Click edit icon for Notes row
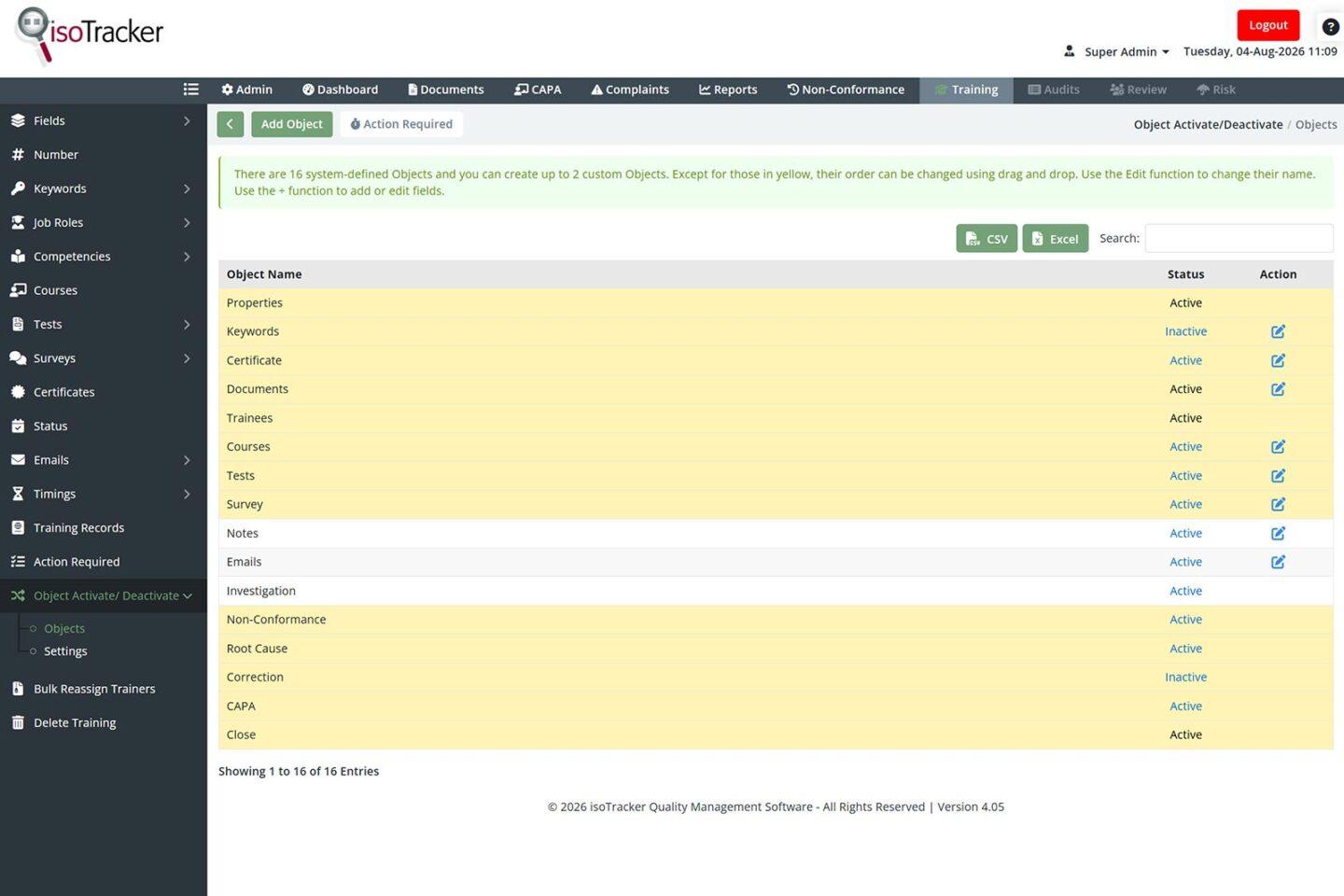The height and width of the screenshot is (896, 1344). tap(1278, 533)
